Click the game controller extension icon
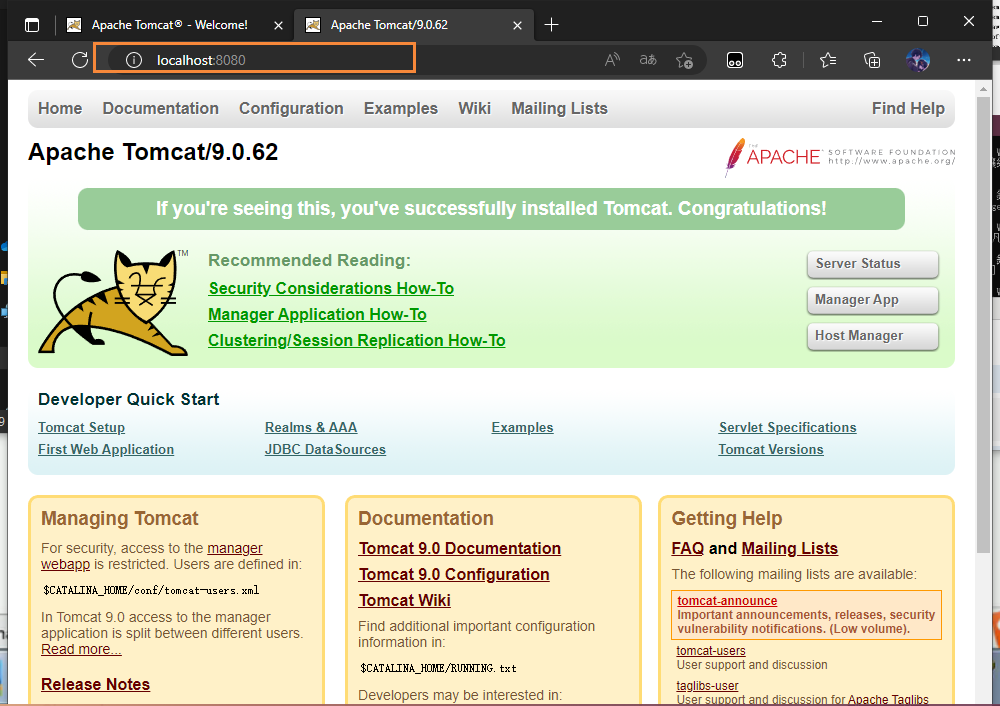1000x706 pixels. coord(735,60)
